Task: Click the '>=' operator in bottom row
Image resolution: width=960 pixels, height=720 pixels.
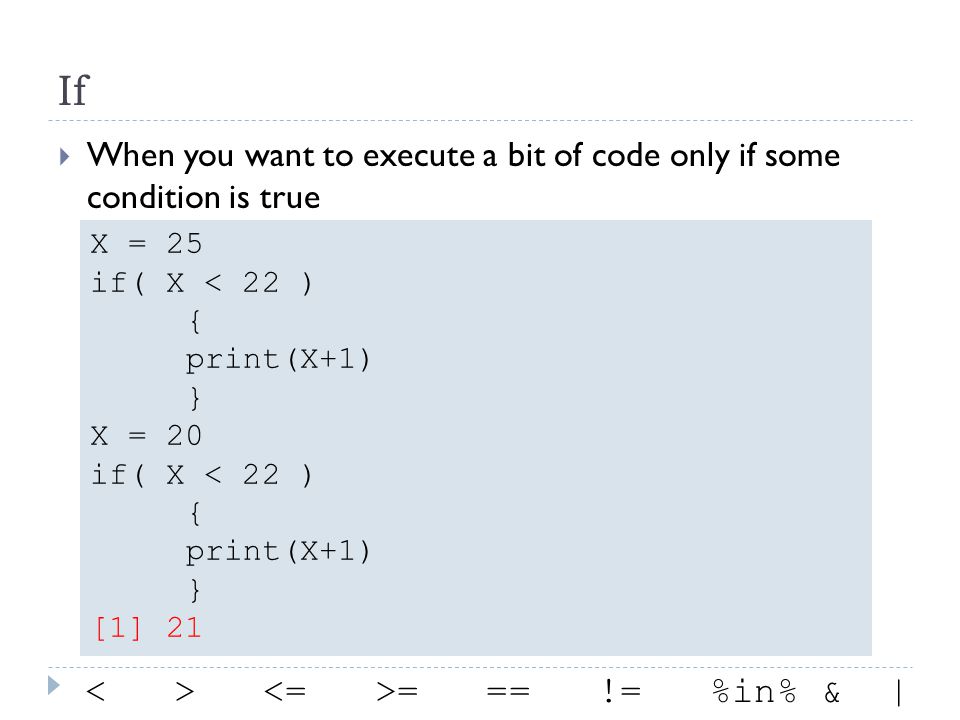Action: pyautogui.click(x=397, y=692)
